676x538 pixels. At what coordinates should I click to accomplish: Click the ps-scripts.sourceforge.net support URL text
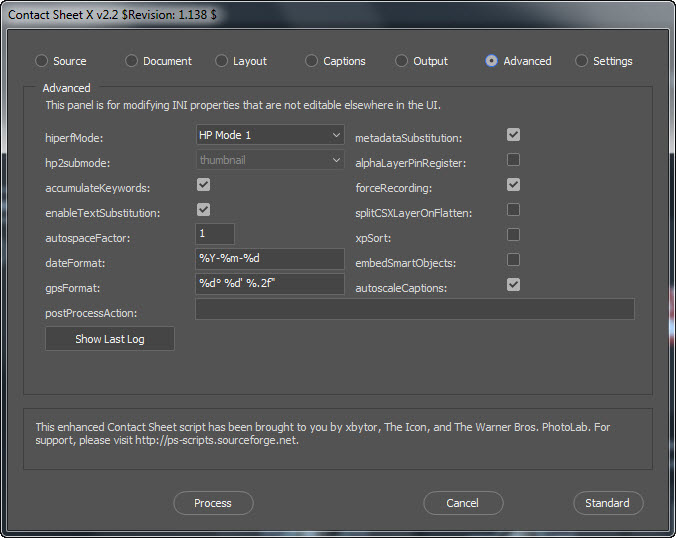tap(216, 441)
